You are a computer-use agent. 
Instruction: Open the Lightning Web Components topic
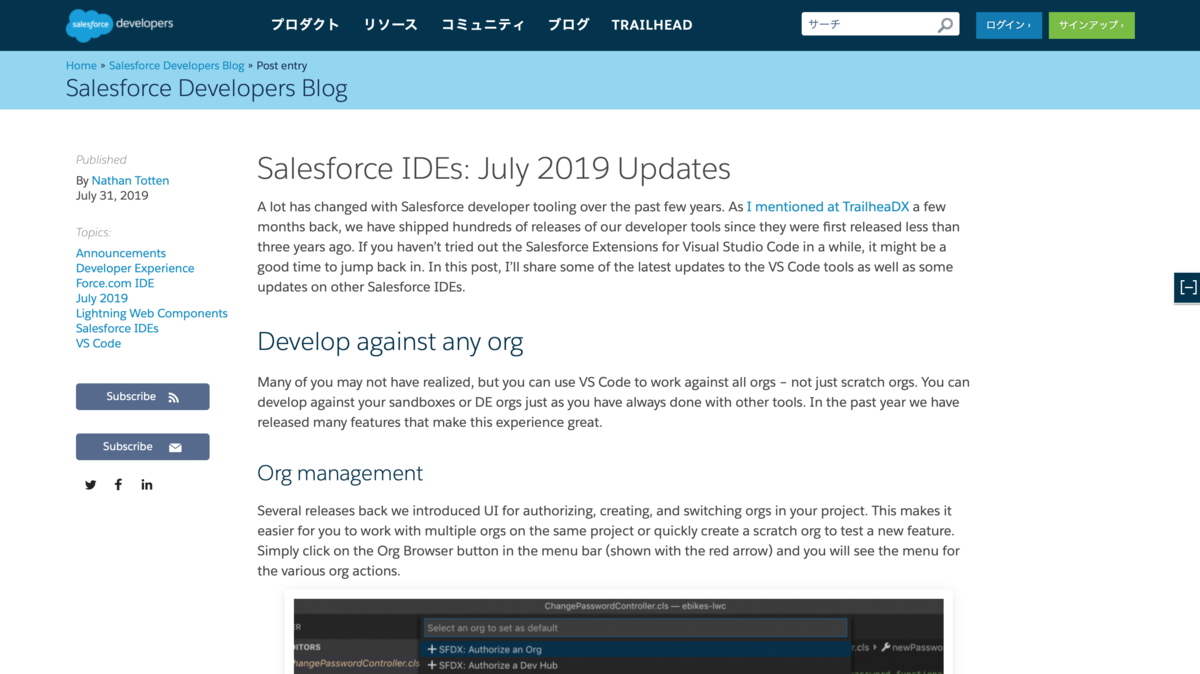click(x=152, y=314)
